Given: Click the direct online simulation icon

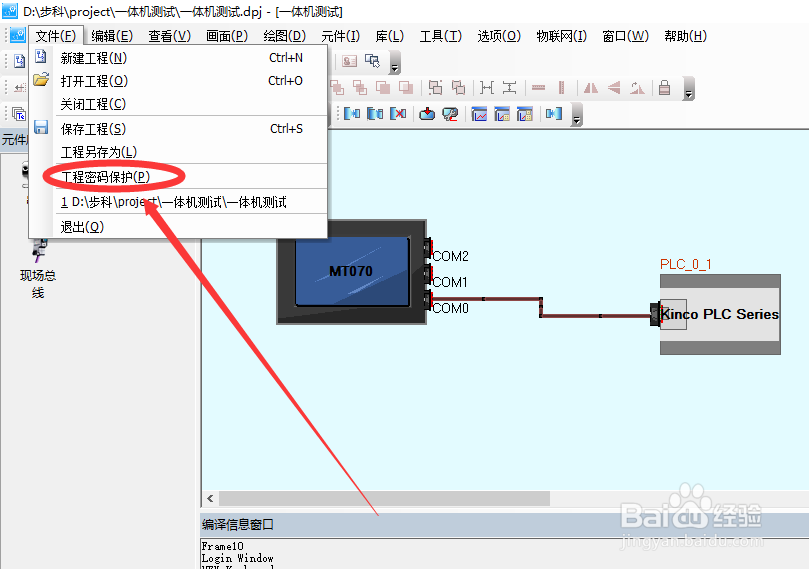Looking at the screenshot, I should click(525, 113).
